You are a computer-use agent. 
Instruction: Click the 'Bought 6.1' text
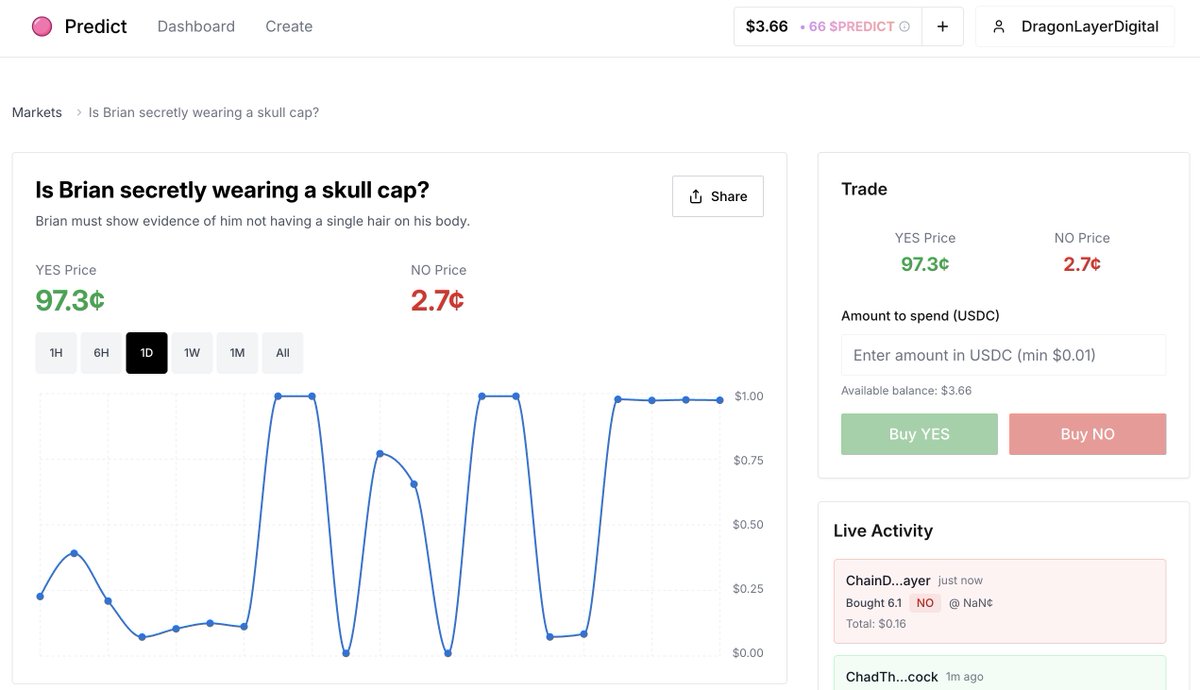(874, 603)
